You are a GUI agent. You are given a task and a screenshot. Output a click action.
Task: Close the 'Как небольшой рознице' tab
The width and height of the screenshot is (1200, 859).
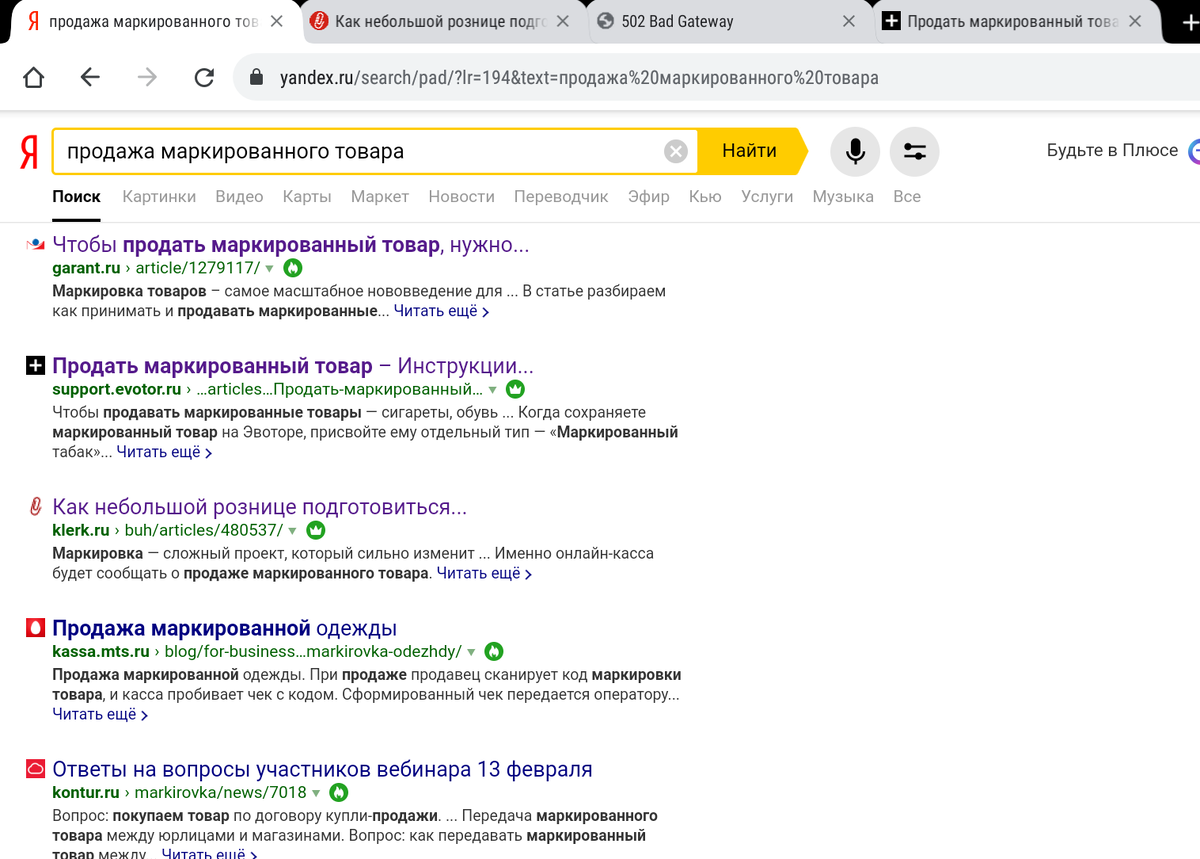[563, 21]
